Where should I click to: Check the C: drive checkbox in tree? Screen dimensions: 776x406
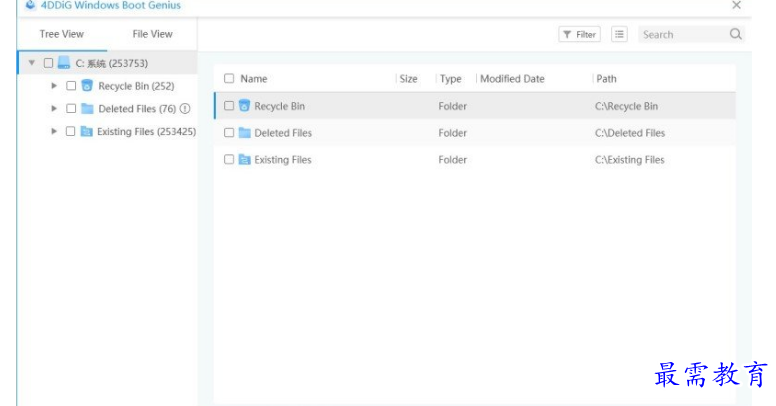[48, 63]
